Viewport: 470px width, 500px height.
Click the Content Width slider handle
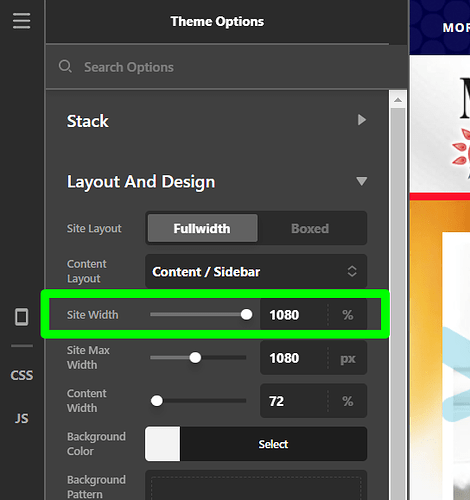157,401
